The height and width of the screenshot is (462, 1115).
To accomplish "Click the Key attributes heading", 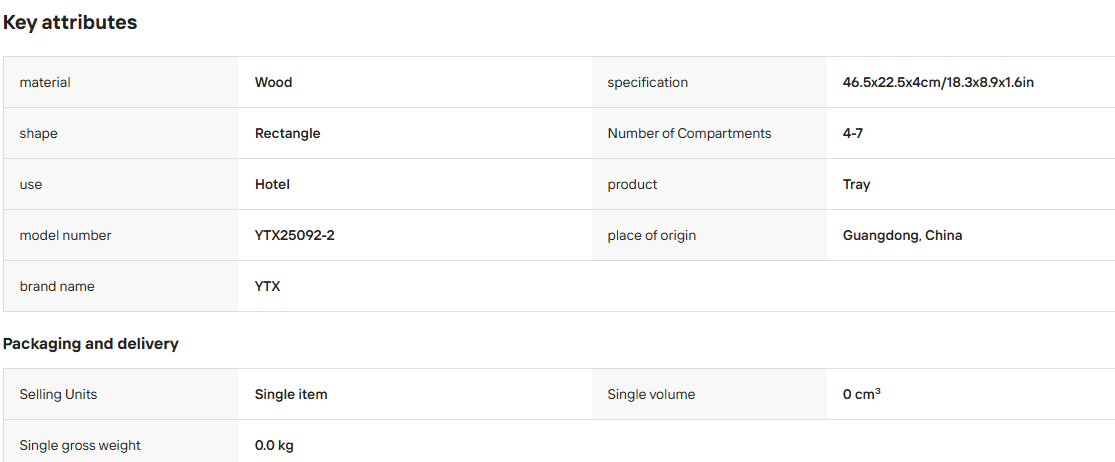I will pyautogui.click(x=70, y=22).
